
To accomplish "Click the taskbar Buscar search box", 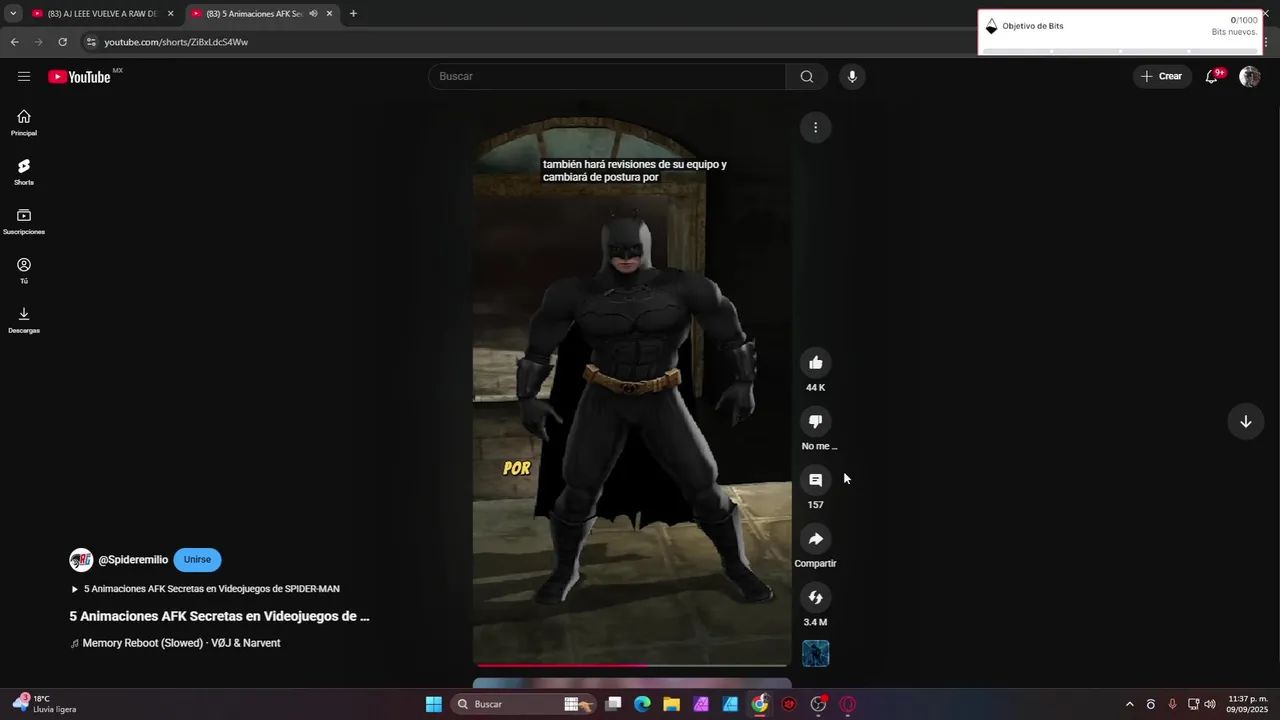I will point(523,704).
